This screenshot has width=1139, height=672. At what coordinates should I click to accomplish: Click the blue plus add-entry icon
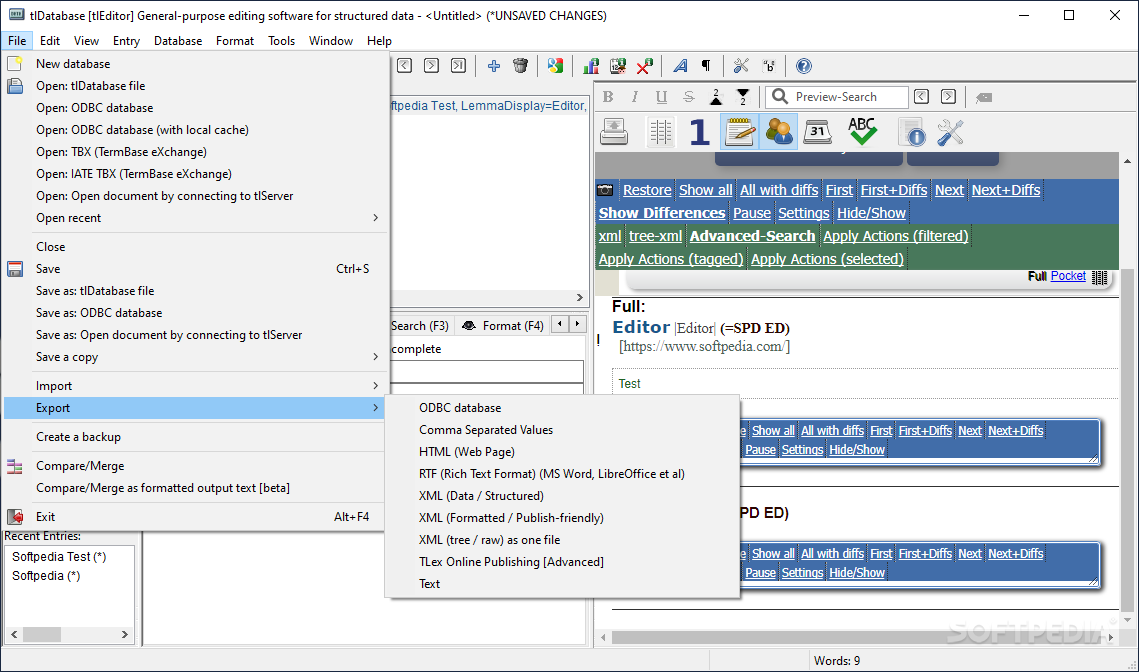[x=494, y=66]
